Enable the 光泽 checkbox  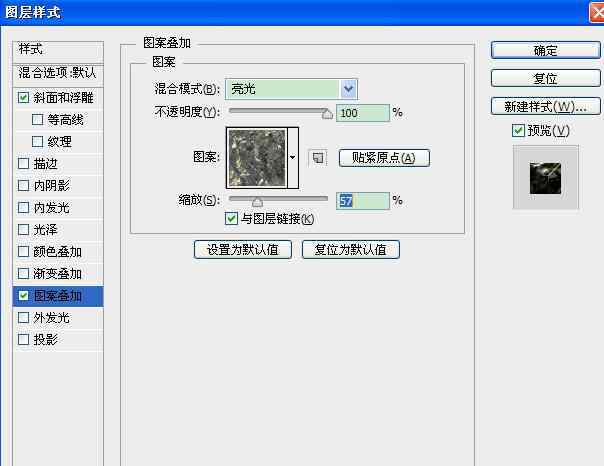coord(23,230)
